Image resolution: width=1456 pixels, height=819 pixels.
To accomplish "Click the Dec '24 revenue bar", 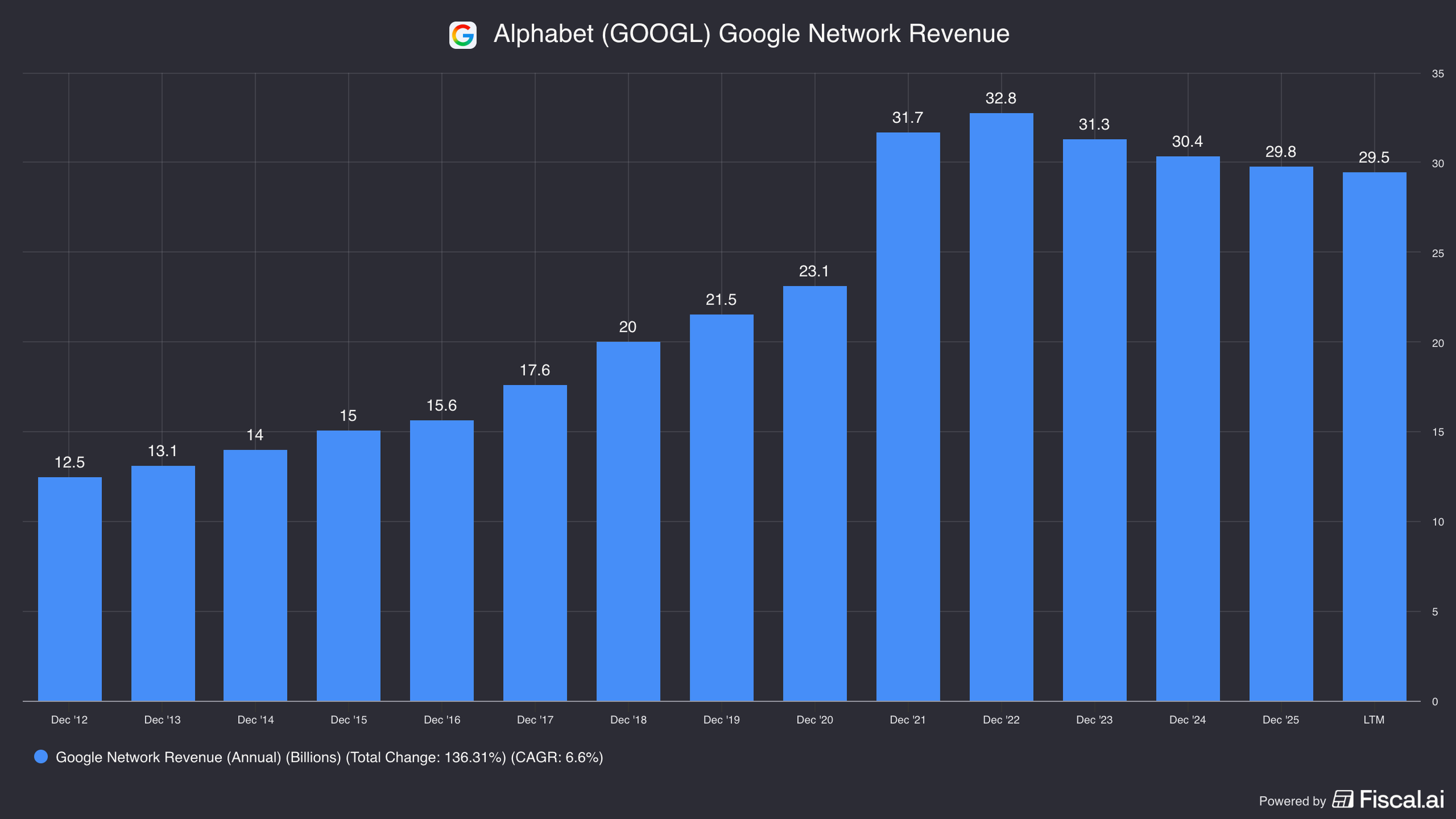I will [x=1188, y=429].
